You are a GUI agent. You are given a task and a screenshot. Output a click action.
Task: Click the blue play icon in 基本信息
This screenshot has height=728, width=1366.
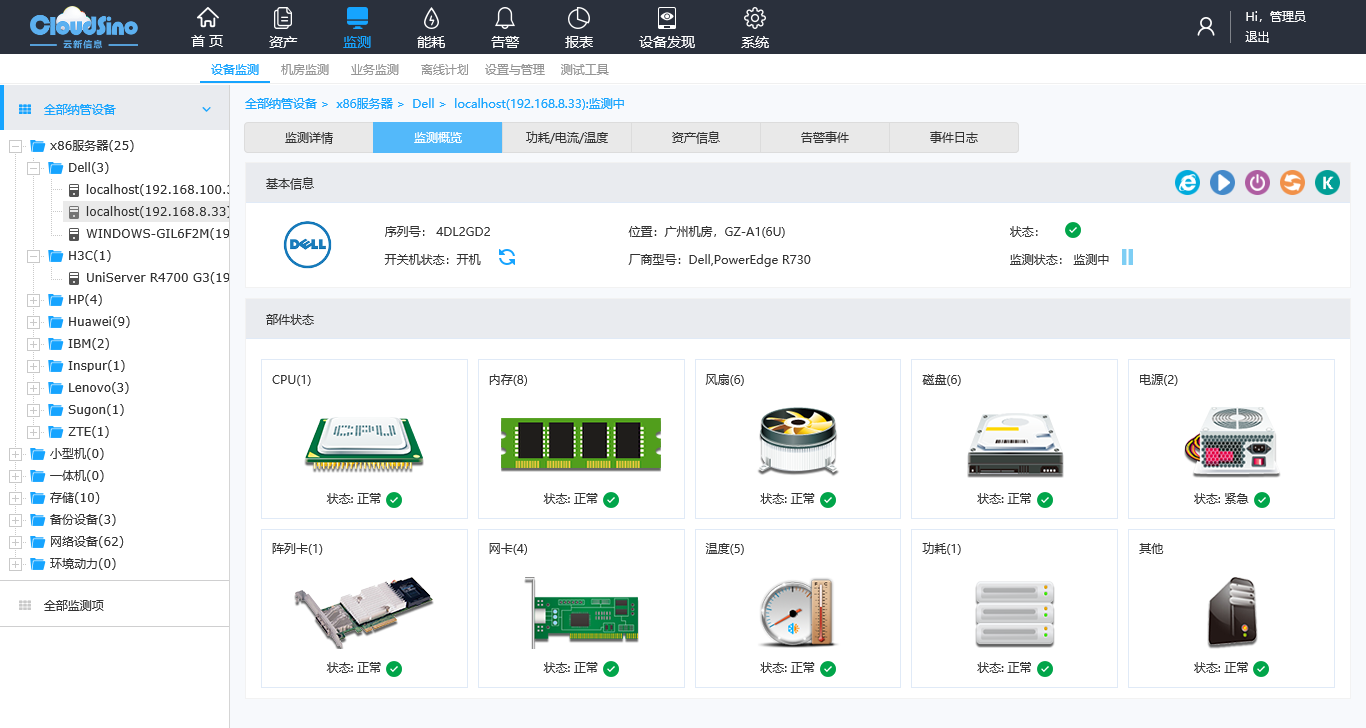coord(1222,182)
